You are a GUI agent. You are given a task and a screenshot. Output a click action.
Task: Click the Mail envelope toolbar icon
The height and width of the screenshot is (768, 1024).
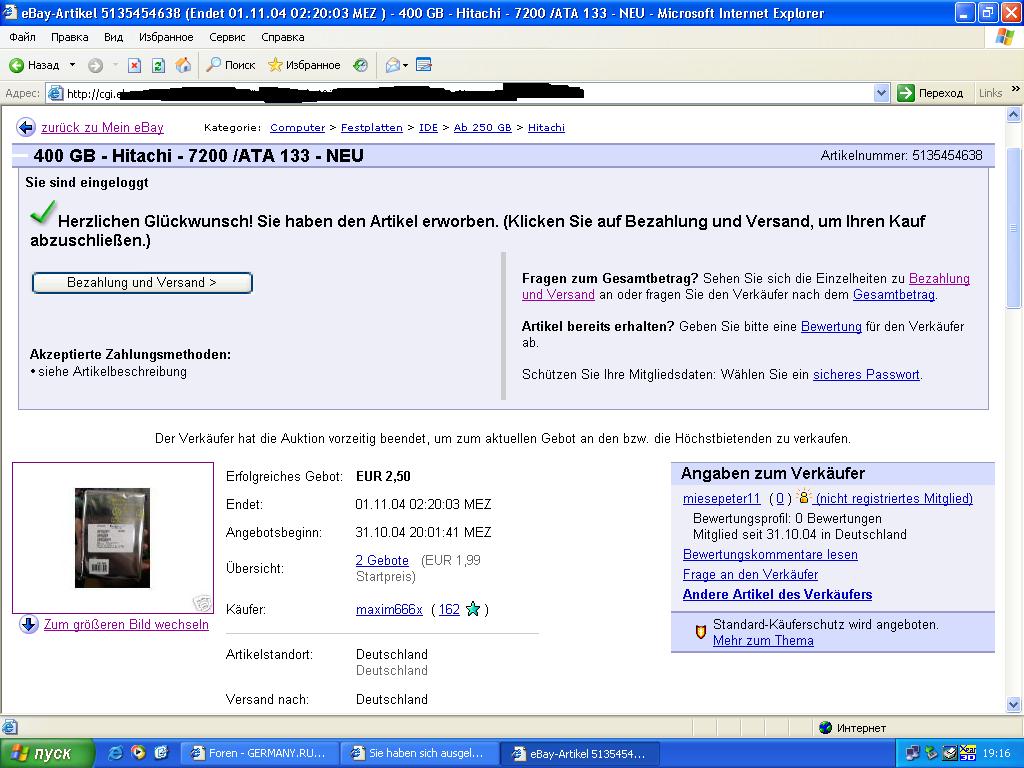[x=392, y=65]
